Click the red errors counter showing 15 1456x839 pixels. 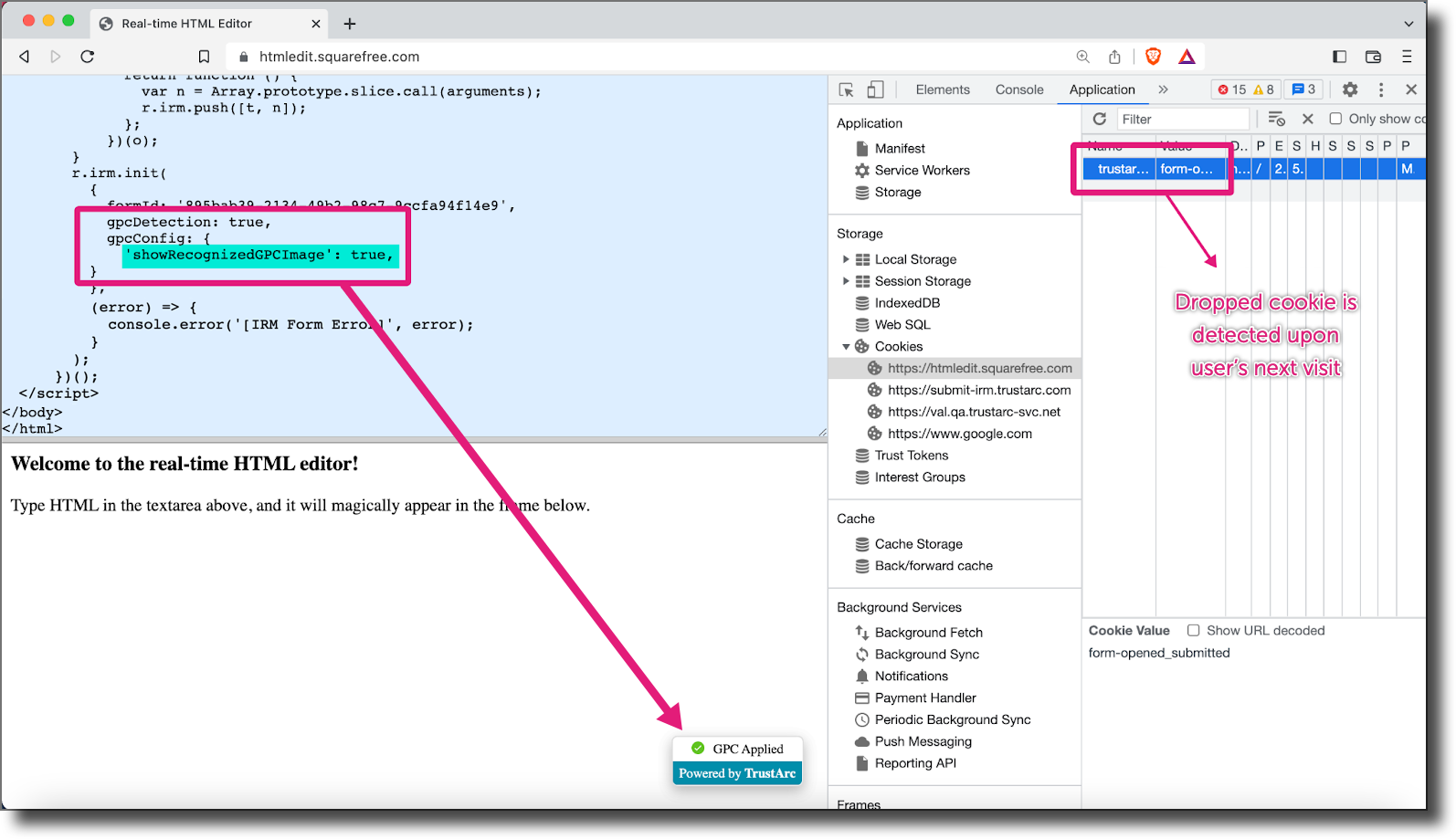coord(1232,89)
